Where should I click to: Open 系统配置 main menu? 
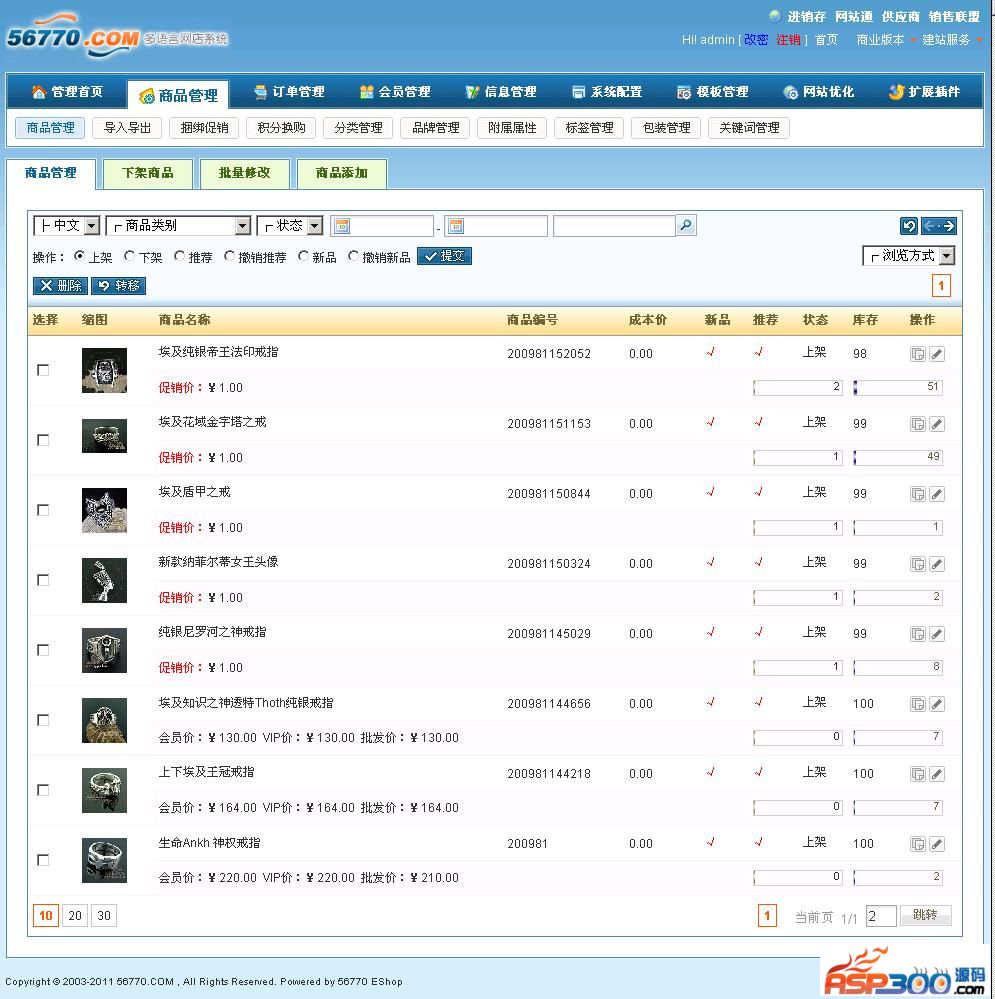pyautogui.click(x=608, y=92)
